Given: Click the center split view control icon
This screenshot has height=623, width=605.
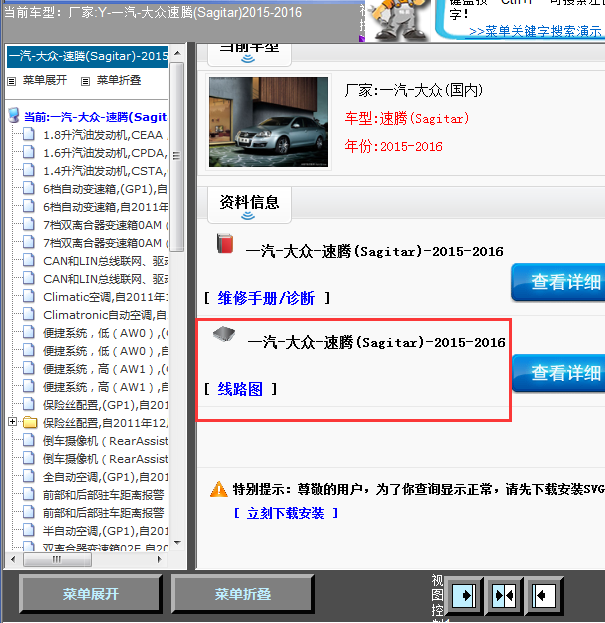Looking at the screenshot, I should click(x=504, y=595).
